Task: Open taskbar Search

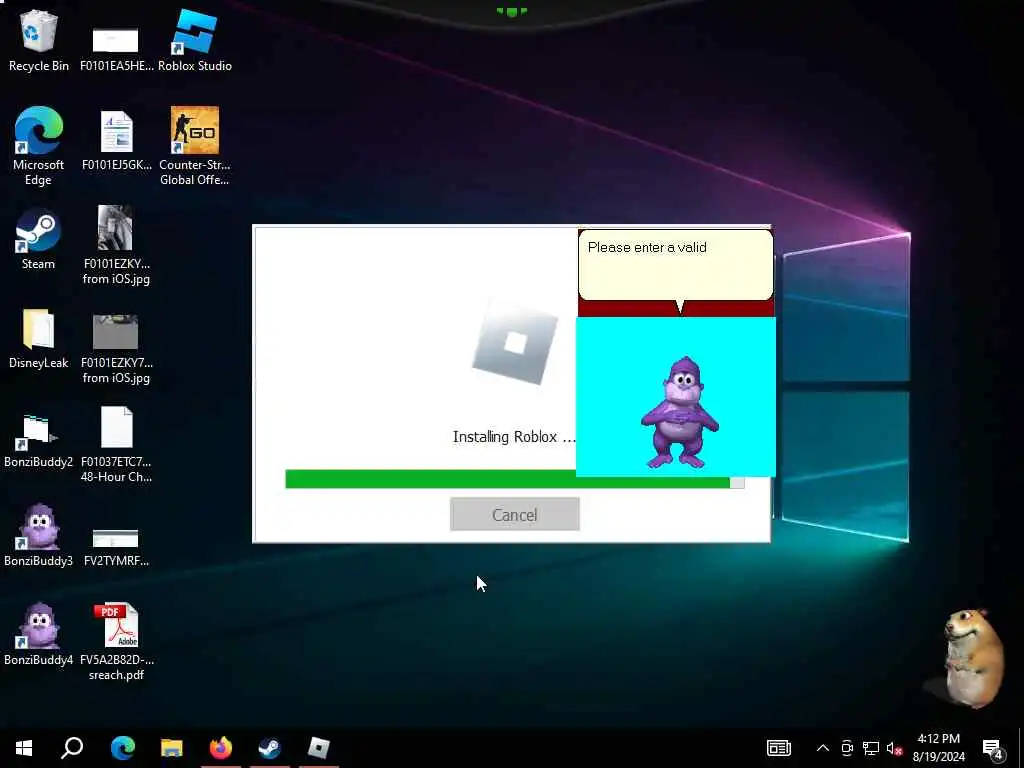Action: (72, 748)
